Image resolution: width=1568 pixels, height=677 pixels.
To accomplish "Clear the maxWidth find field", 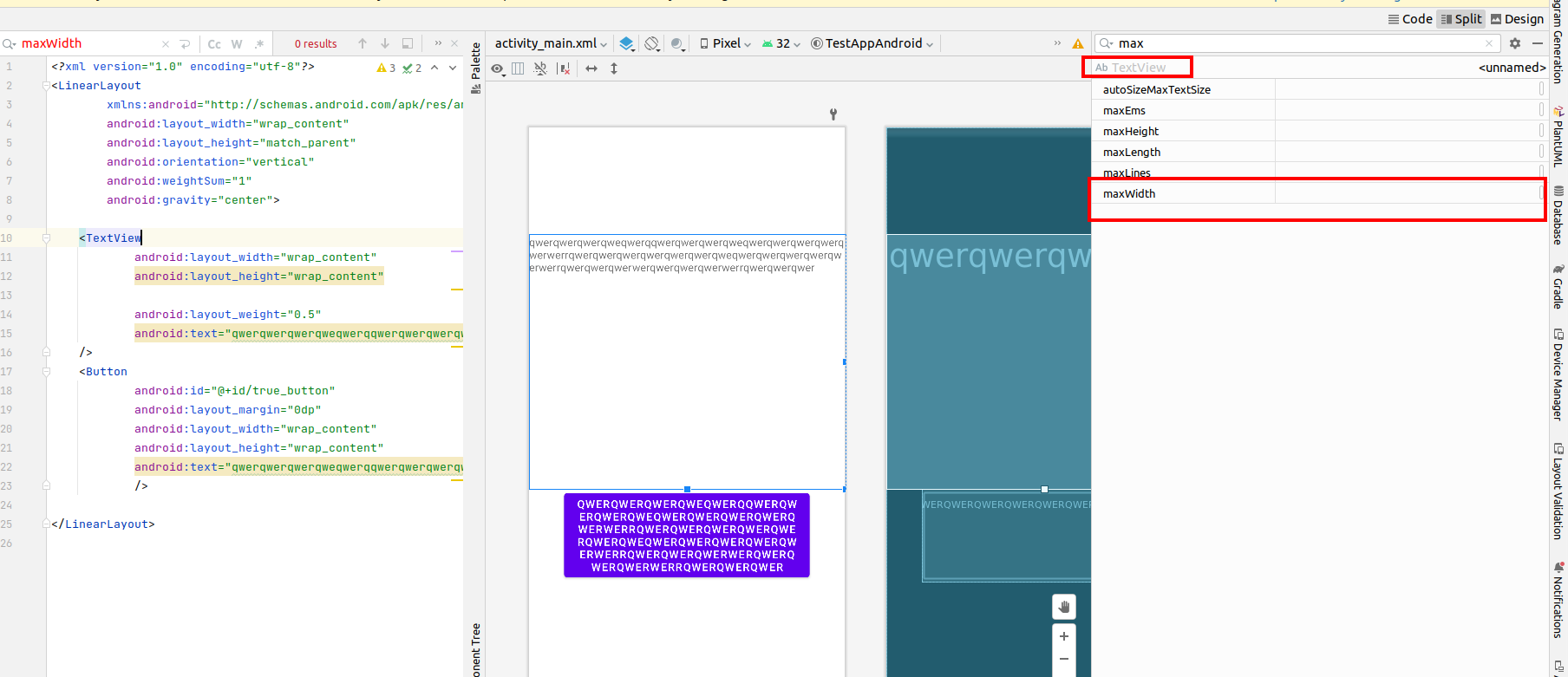I will 166,43.
